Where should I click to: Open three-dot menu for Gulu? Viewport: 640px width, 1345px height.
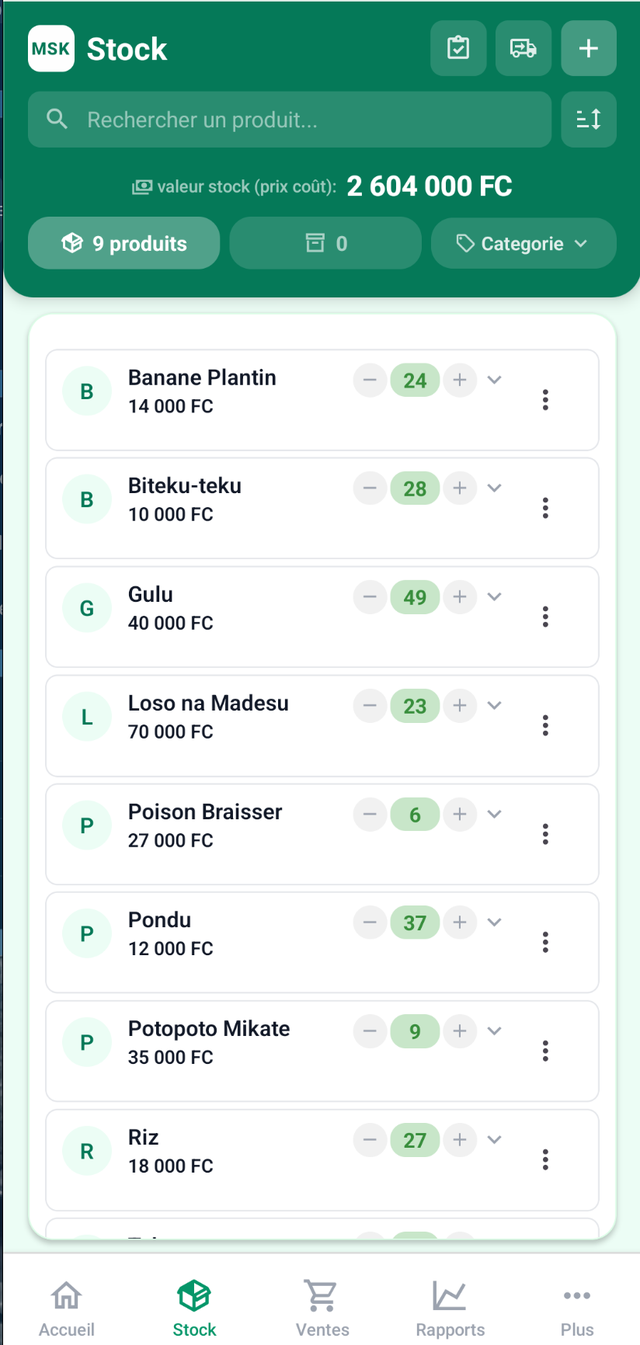click(x=545, y=616)
